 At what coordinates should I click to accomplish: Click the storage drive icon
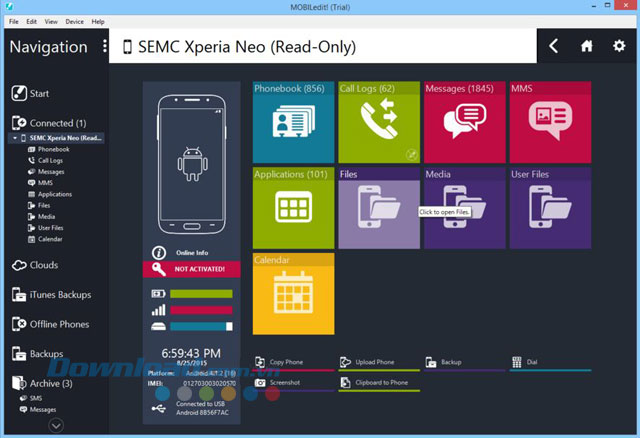[158, 326]
